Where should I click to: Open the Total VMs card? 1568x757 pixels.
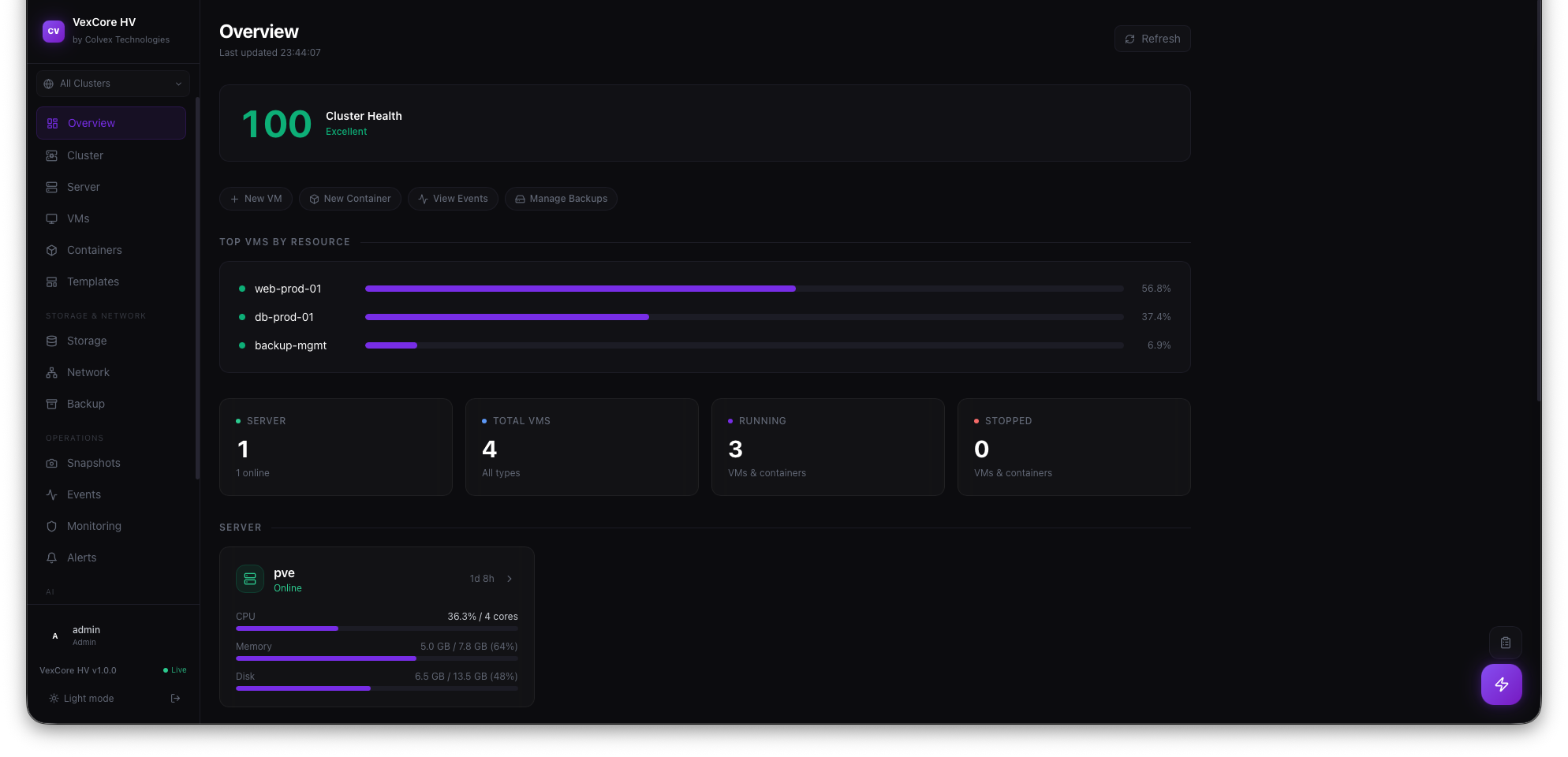point(582,447)
